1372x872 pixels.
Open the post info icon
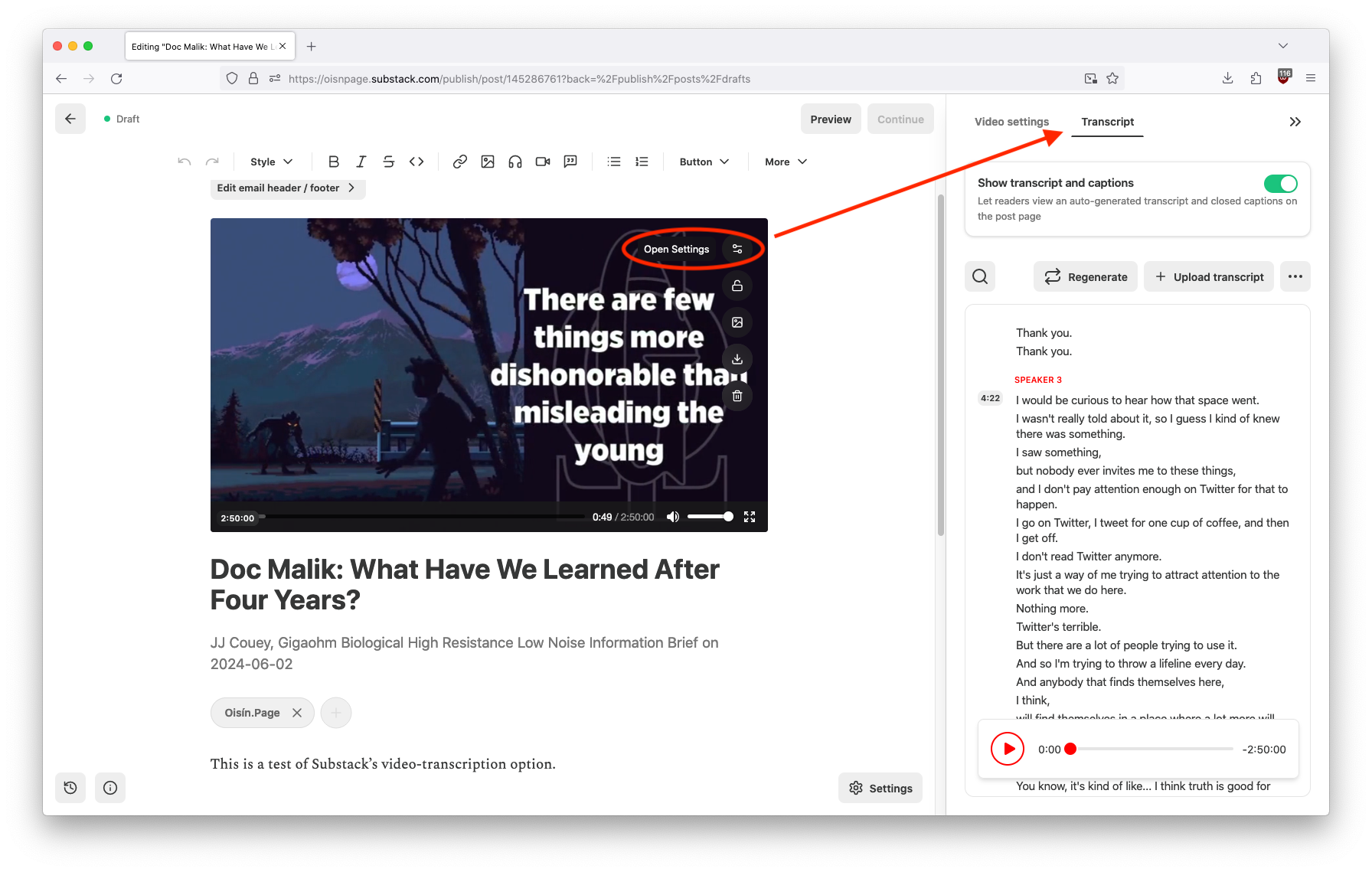(x=110, y=788)
